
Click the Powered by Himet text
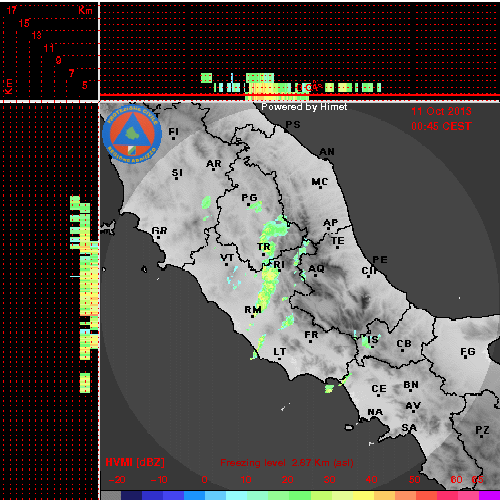click(304, 107)
